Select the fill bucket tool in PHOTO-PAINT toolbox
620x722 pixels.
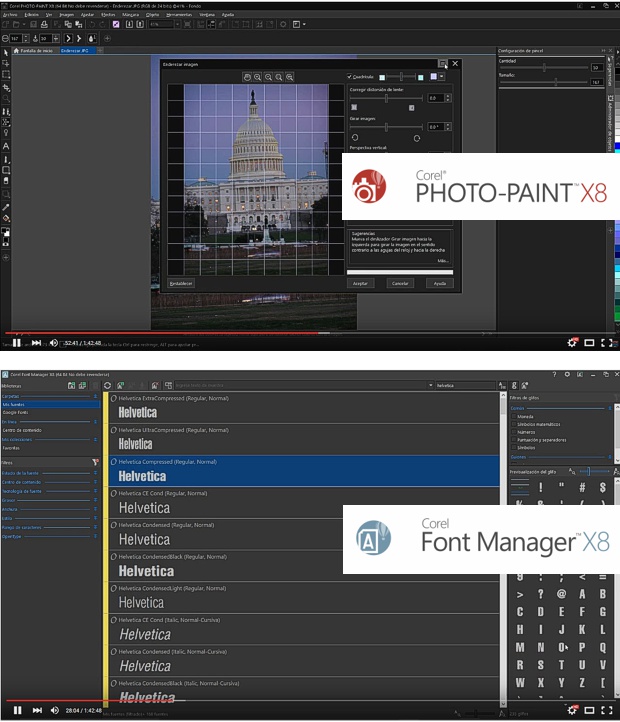pos(6,218)
